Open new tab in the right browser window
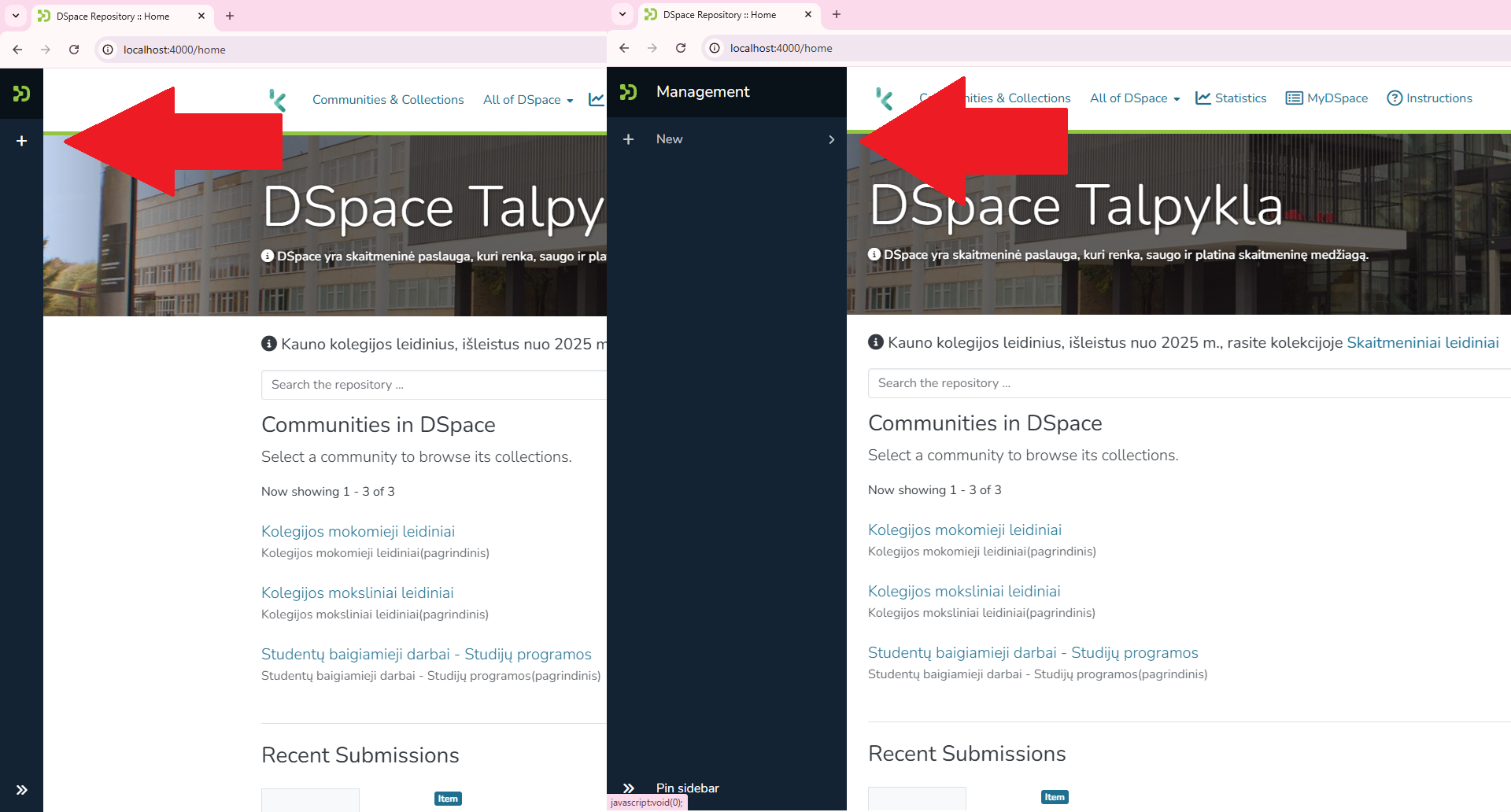This screenshot has height=812, width=1511. point(837,14)
